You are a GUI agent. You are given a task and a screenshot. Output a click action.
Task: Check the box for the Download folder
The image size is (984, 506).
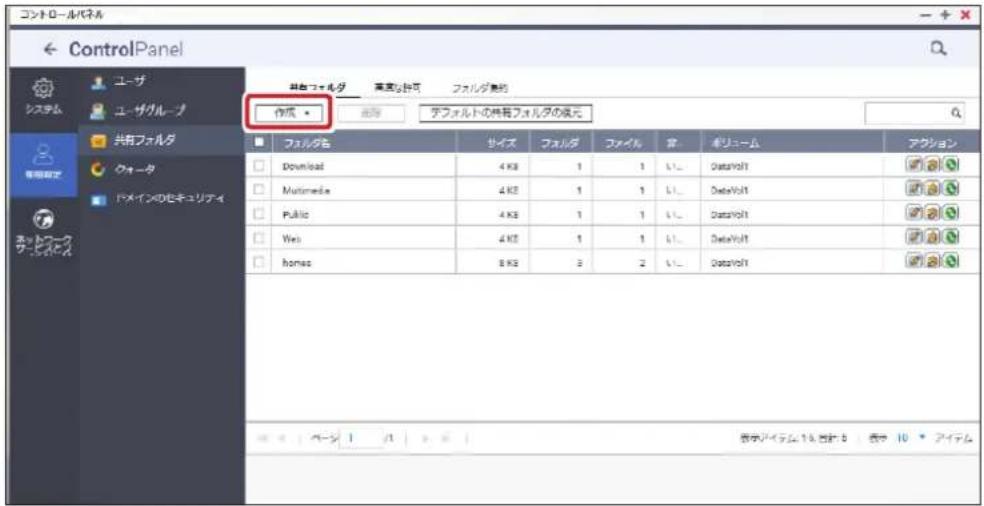pos(259,166)
